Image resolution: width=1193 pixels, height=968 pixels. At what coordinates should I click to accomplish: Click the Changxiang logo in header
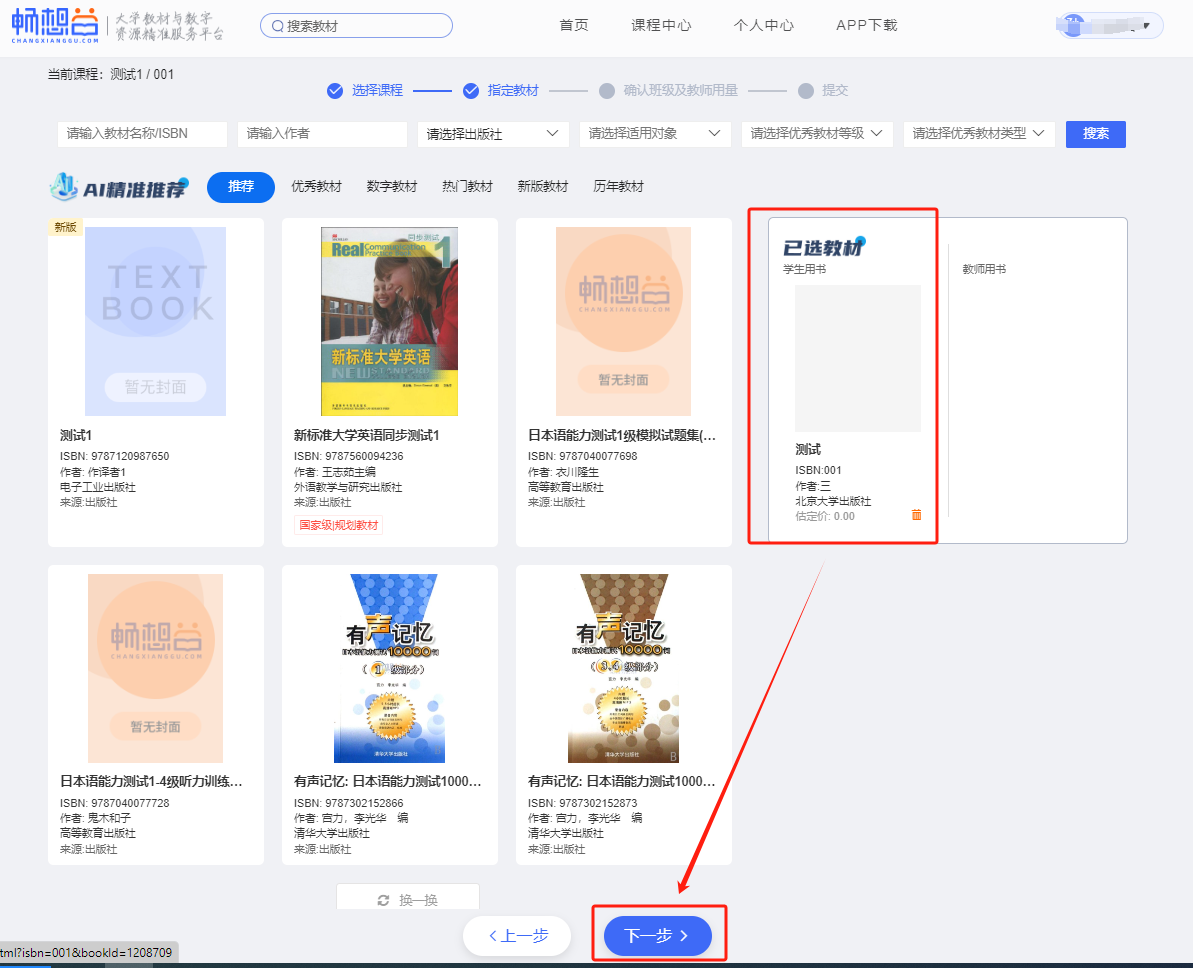56,25
